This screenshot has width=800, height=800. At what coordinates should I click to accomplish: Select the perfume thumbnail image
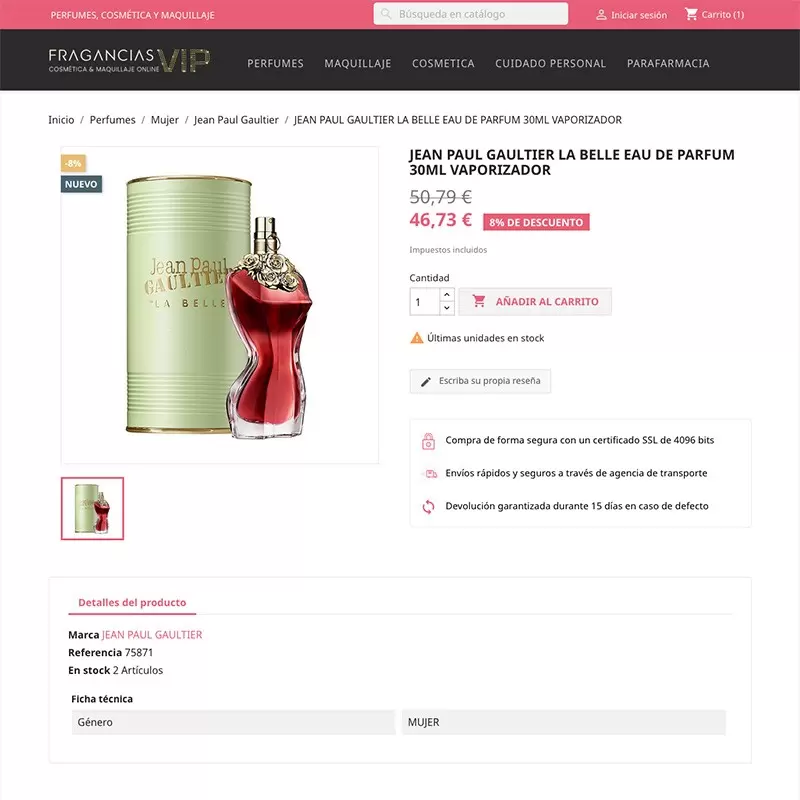92,508
